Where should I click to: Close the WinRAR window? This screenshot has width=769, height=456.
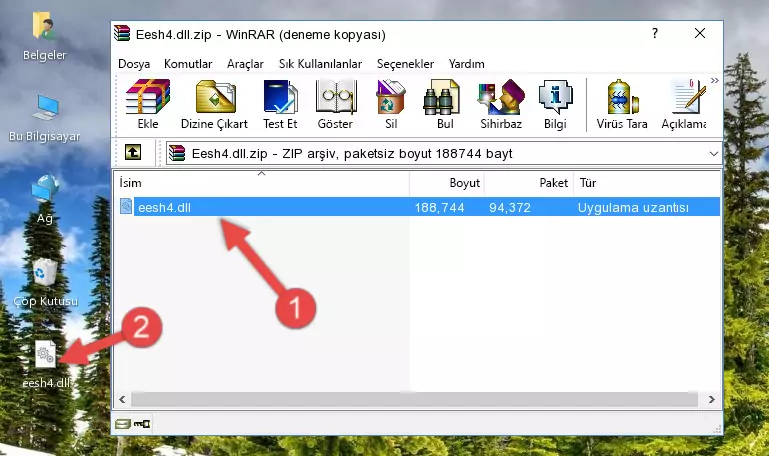700,33
